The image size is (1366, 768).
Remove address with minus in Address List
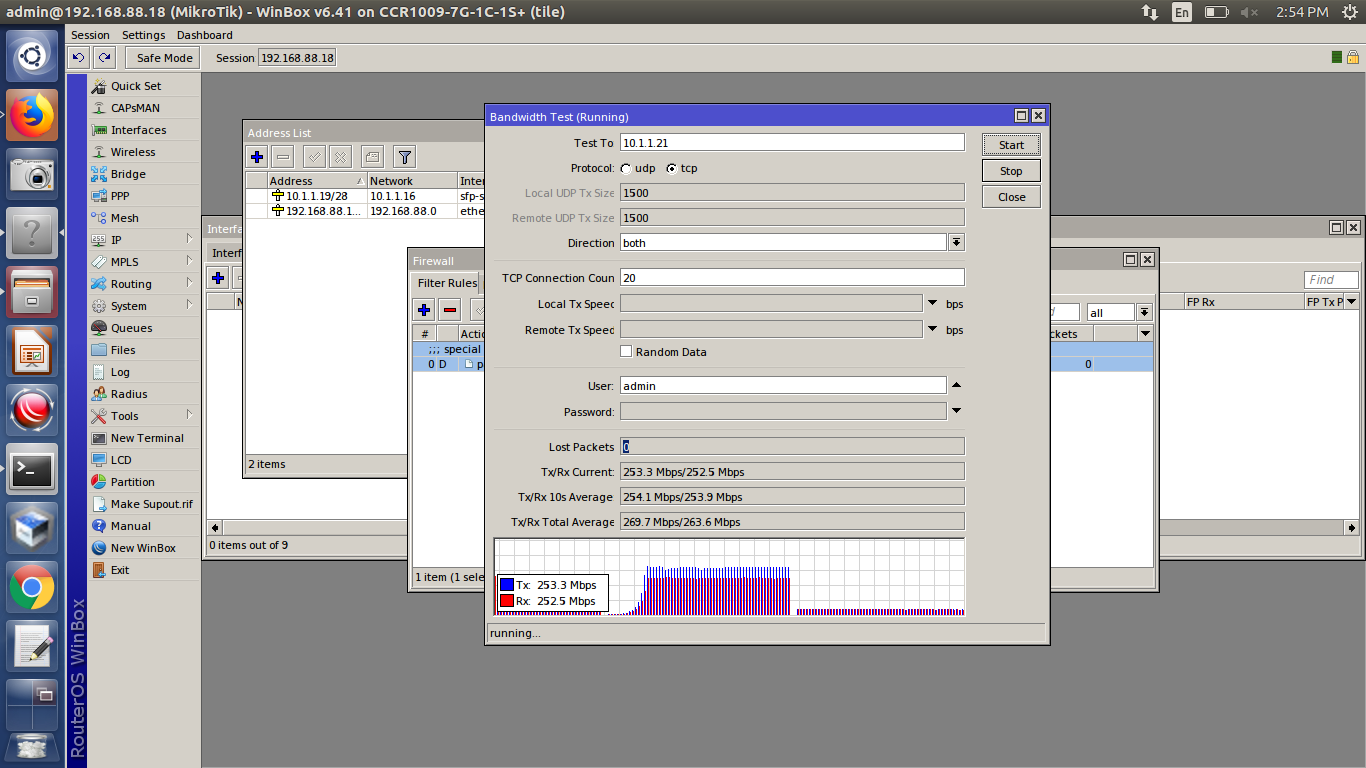pyautogui.click(x=283, y=157)
